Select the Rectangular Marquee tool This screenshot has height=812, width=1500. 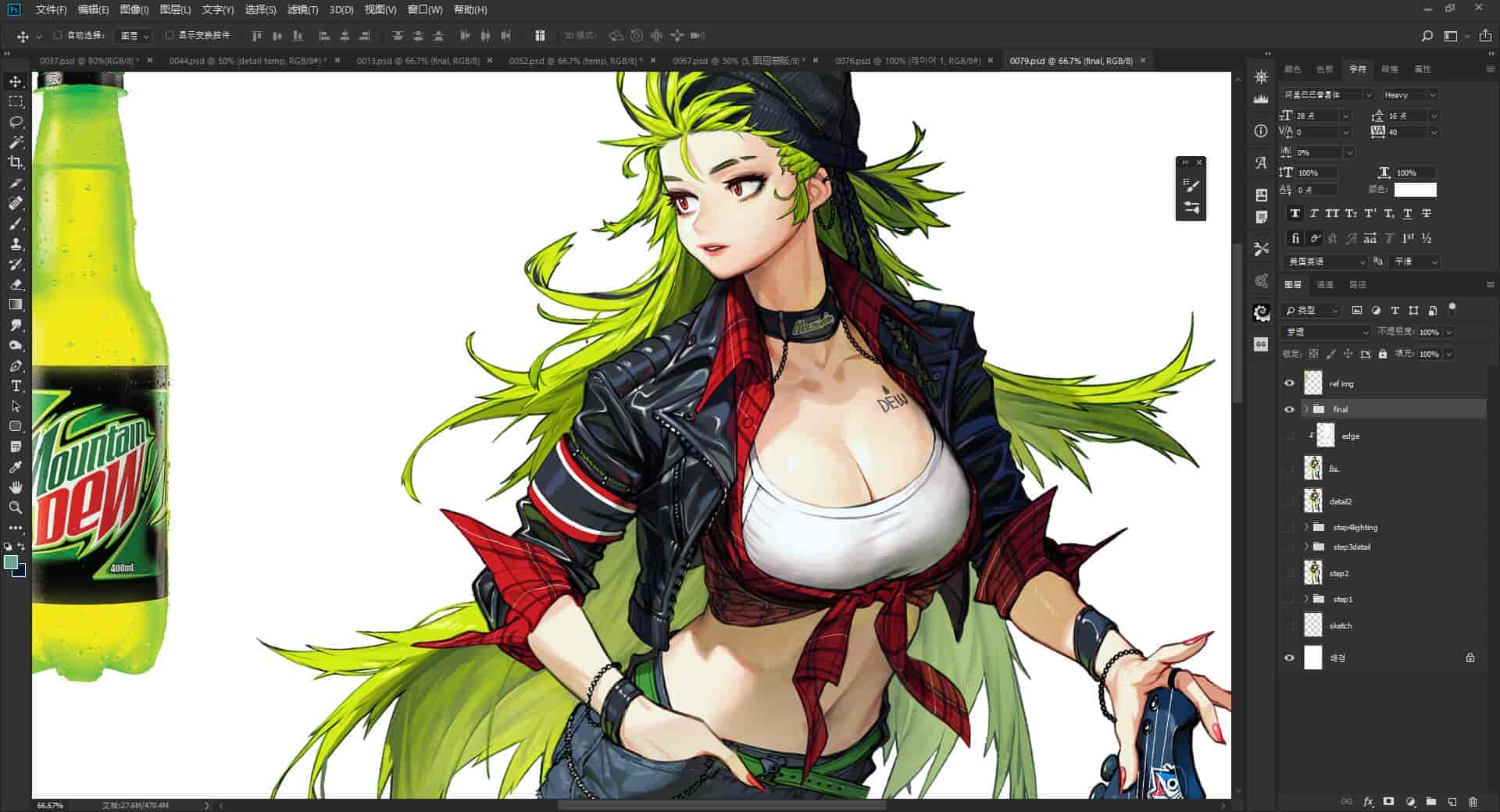[16, 101]
